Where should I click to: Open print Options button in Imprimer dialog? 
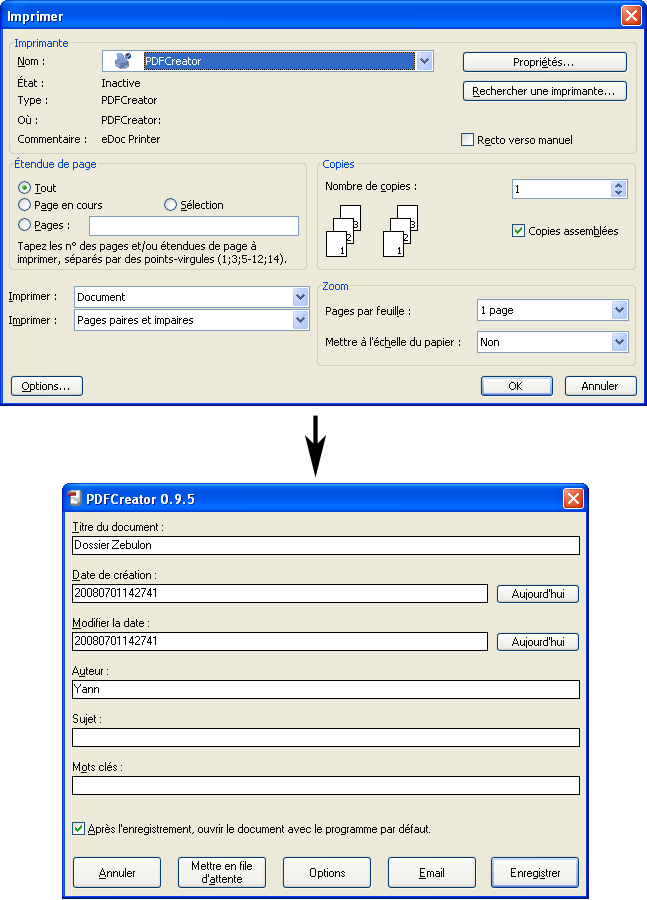[47, 386]
